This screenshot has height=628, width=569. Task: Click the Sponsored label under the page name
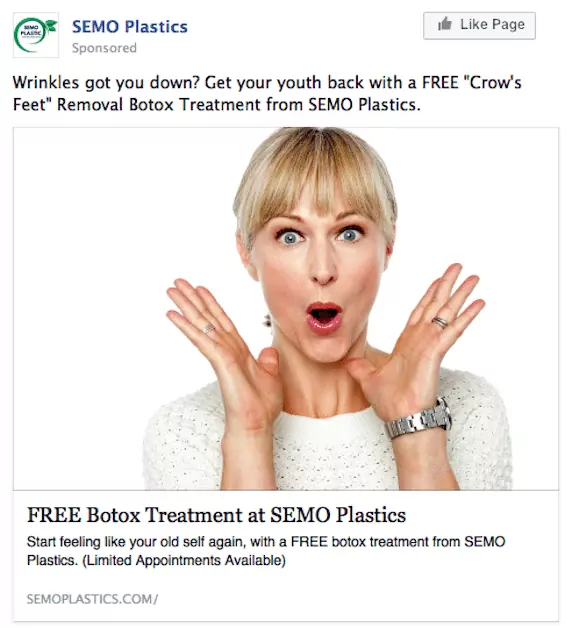(104, 48)
